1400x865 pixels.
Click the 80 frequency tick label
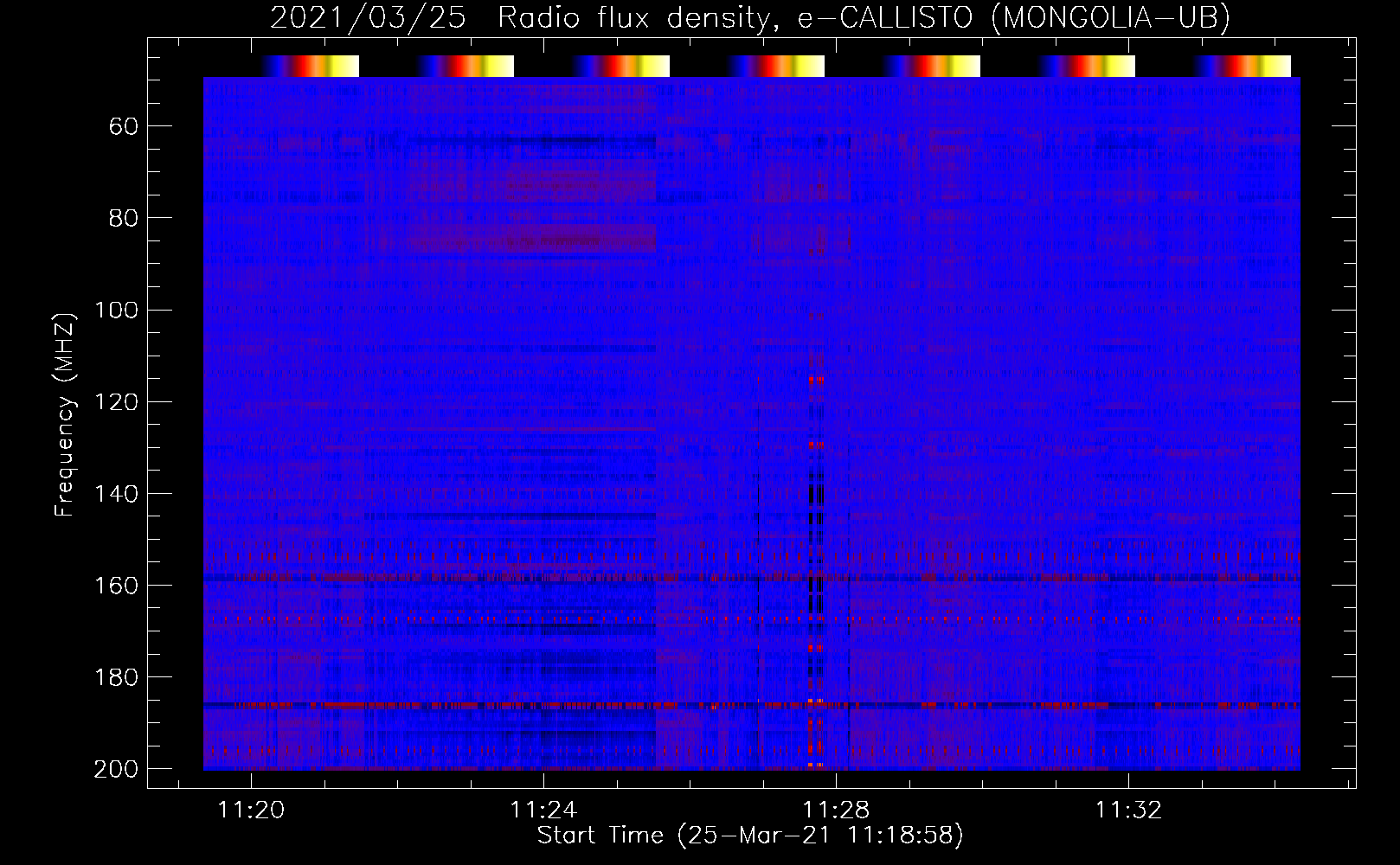point(124,218)
